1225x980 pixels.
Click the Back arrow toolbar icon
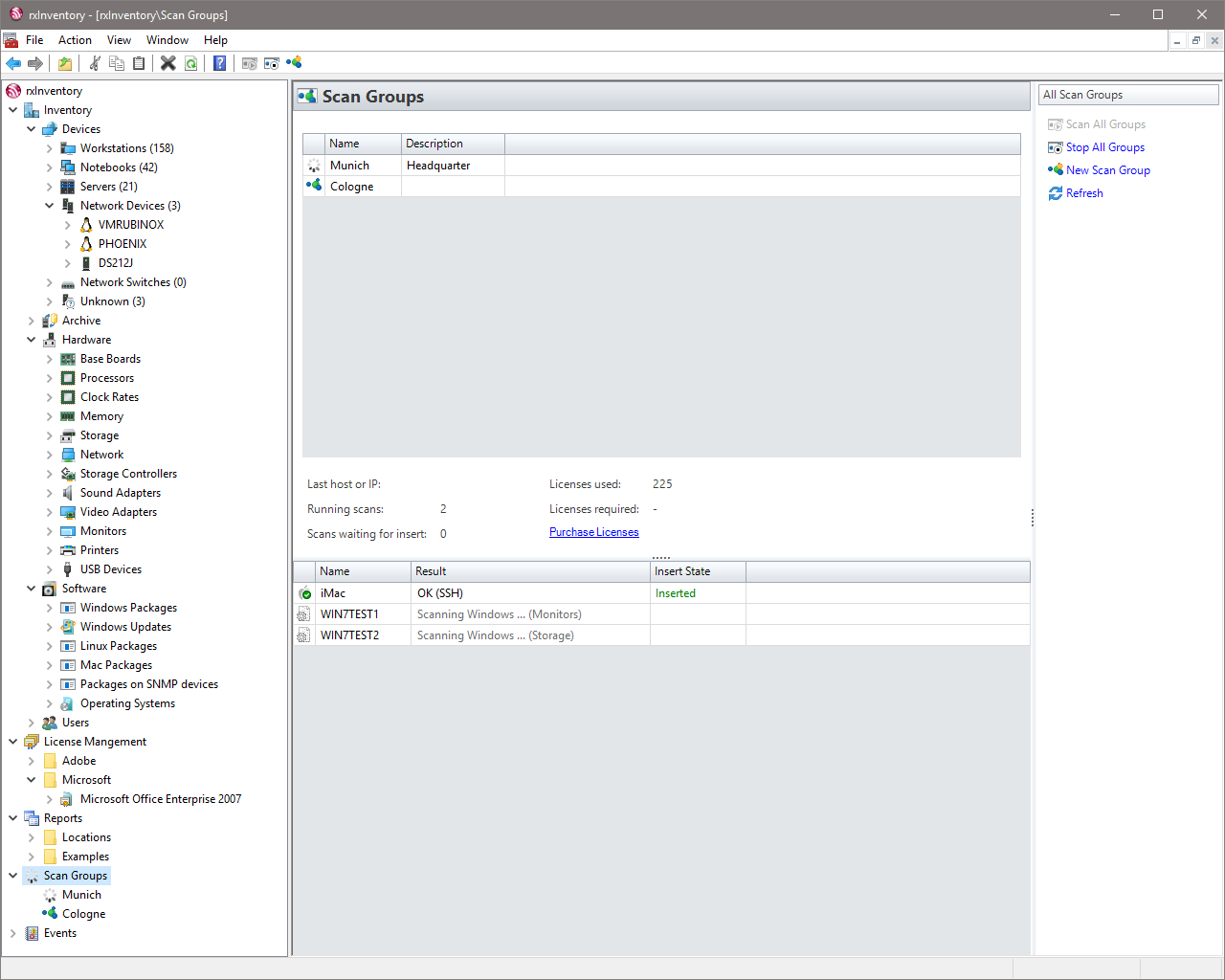13,63
